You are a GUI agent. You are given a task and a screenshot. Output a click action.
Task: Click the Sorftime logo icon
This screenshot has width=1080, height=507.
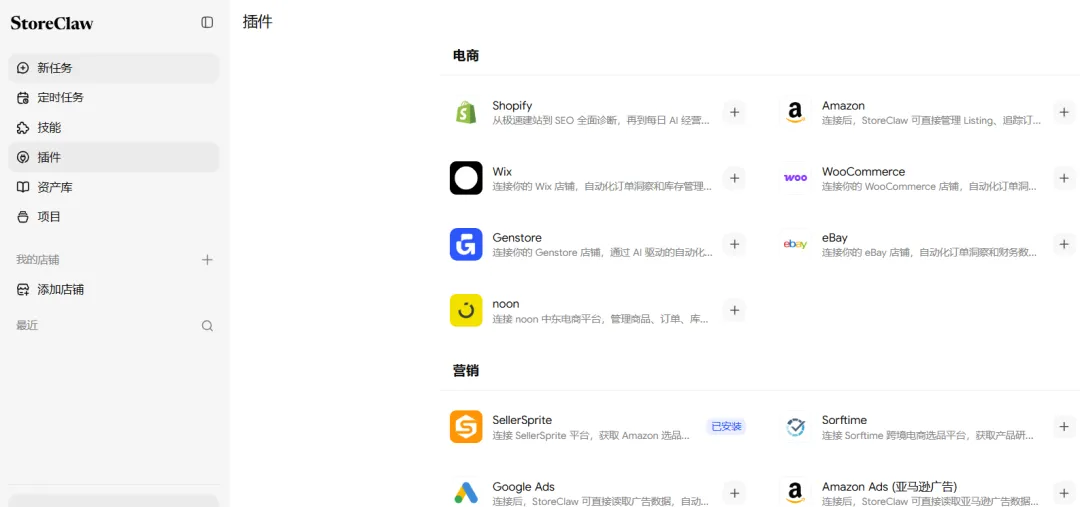point(796,426)
